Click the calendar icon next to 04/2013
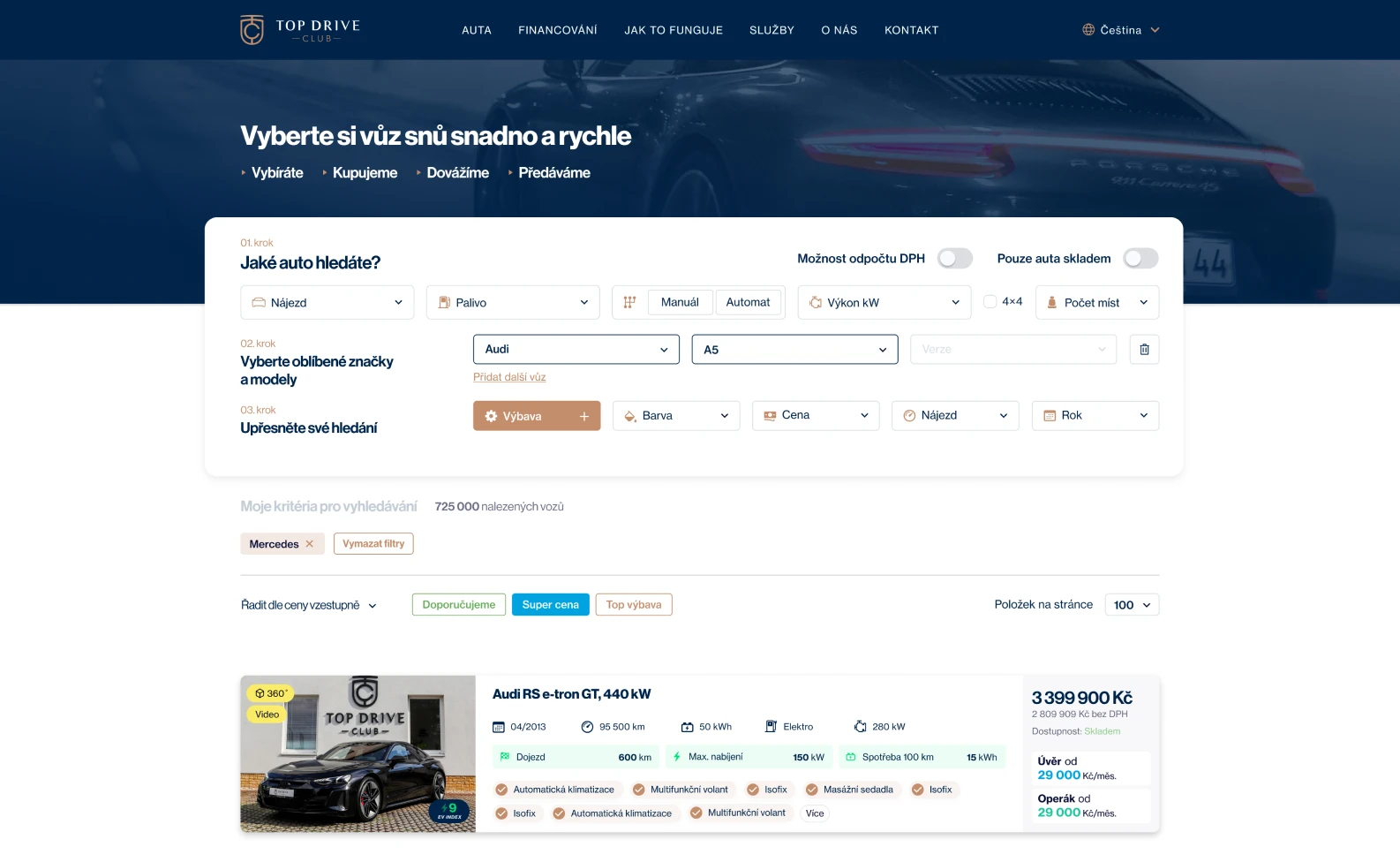Image resolution: width=1400 pixels, height=862 pixels. click(x=499, y=727)
